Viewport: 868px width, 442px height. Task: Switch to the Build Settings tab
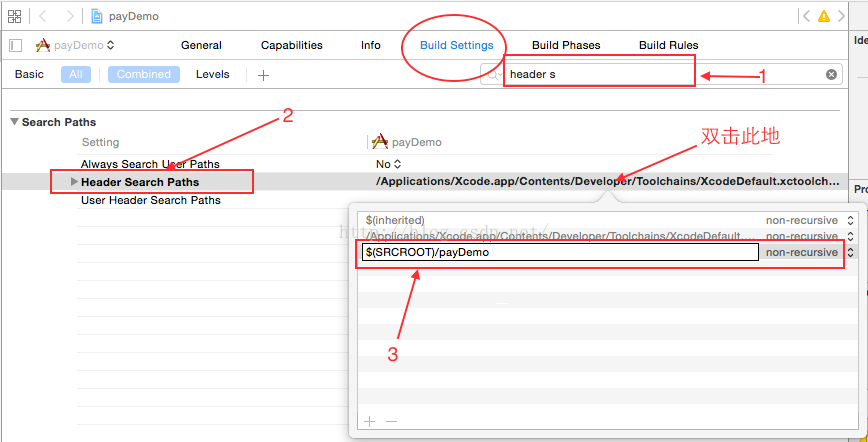pyautogui.click(x=457, y=45)
